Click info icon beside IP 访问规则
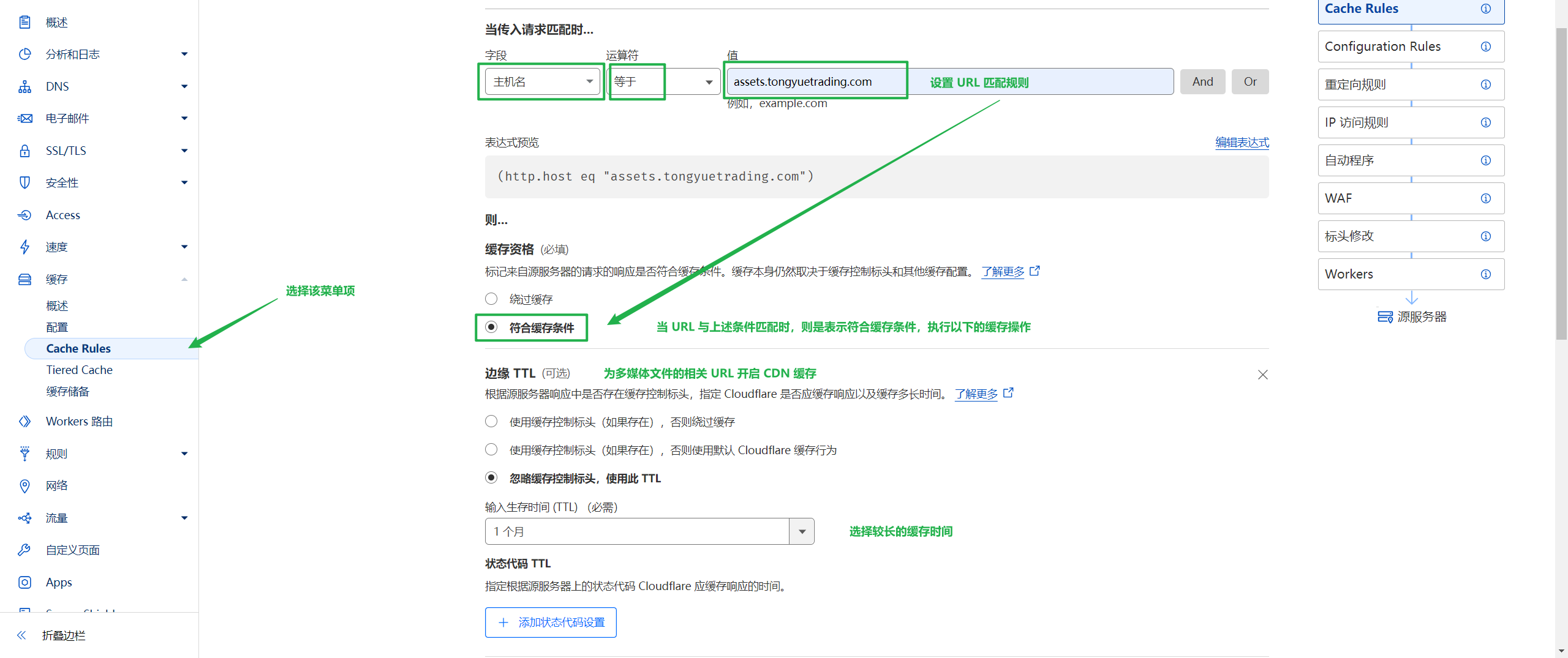 click(x=1486, y=122)
